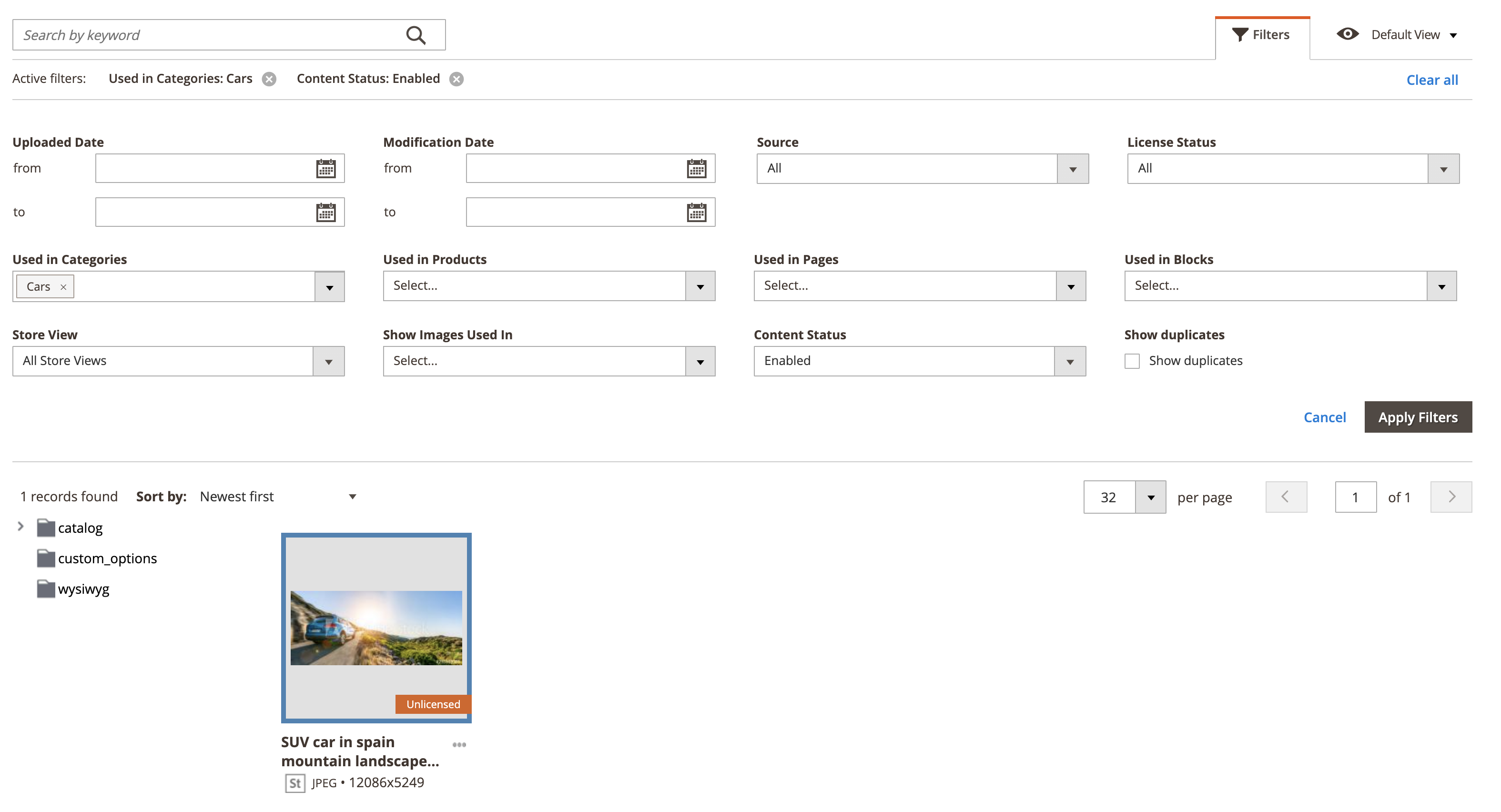
Task: Select the catalog folder label
Action: pyautogui.click(x=80, y=528)
